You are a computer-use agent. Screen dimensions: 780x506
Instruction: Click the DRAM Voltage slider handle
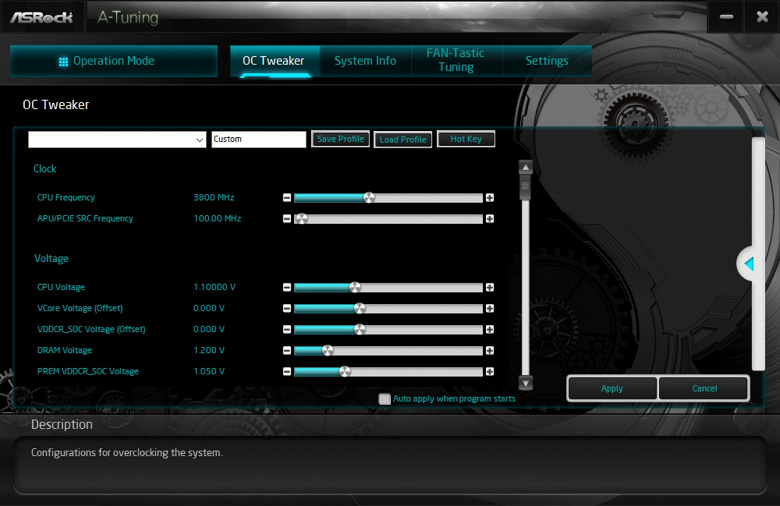tap(328, 351)
